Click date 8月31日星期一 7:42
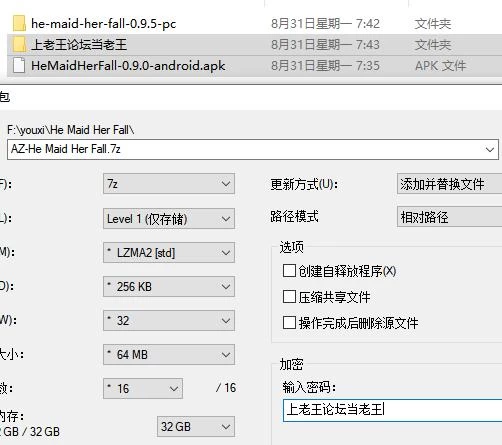This screenshot has height=445, width=502. (325, 24)
